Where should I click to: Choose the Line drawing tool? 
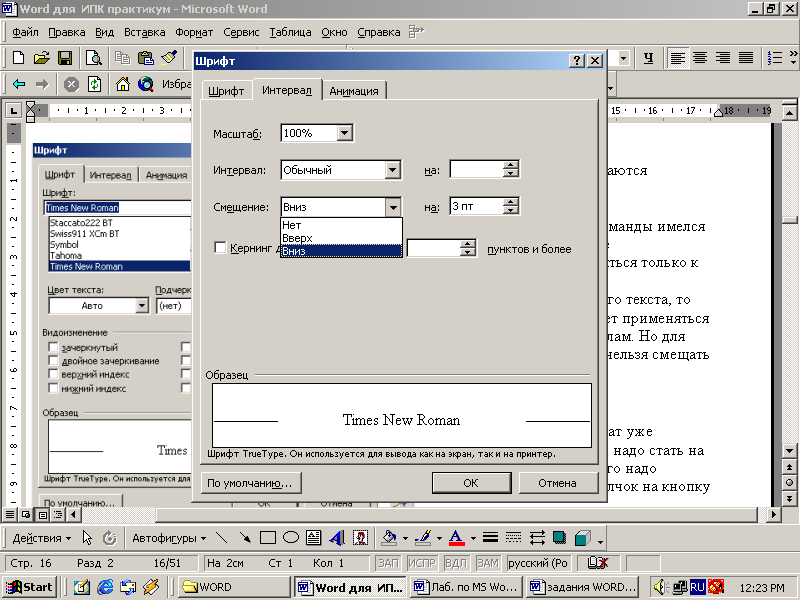pyautogui.click(x=221, y=538)
